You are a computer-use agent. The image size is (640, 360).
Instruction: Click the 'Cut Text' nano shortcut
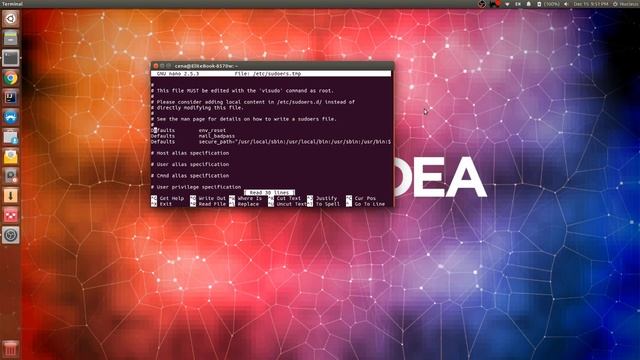[x=284, y=198]
